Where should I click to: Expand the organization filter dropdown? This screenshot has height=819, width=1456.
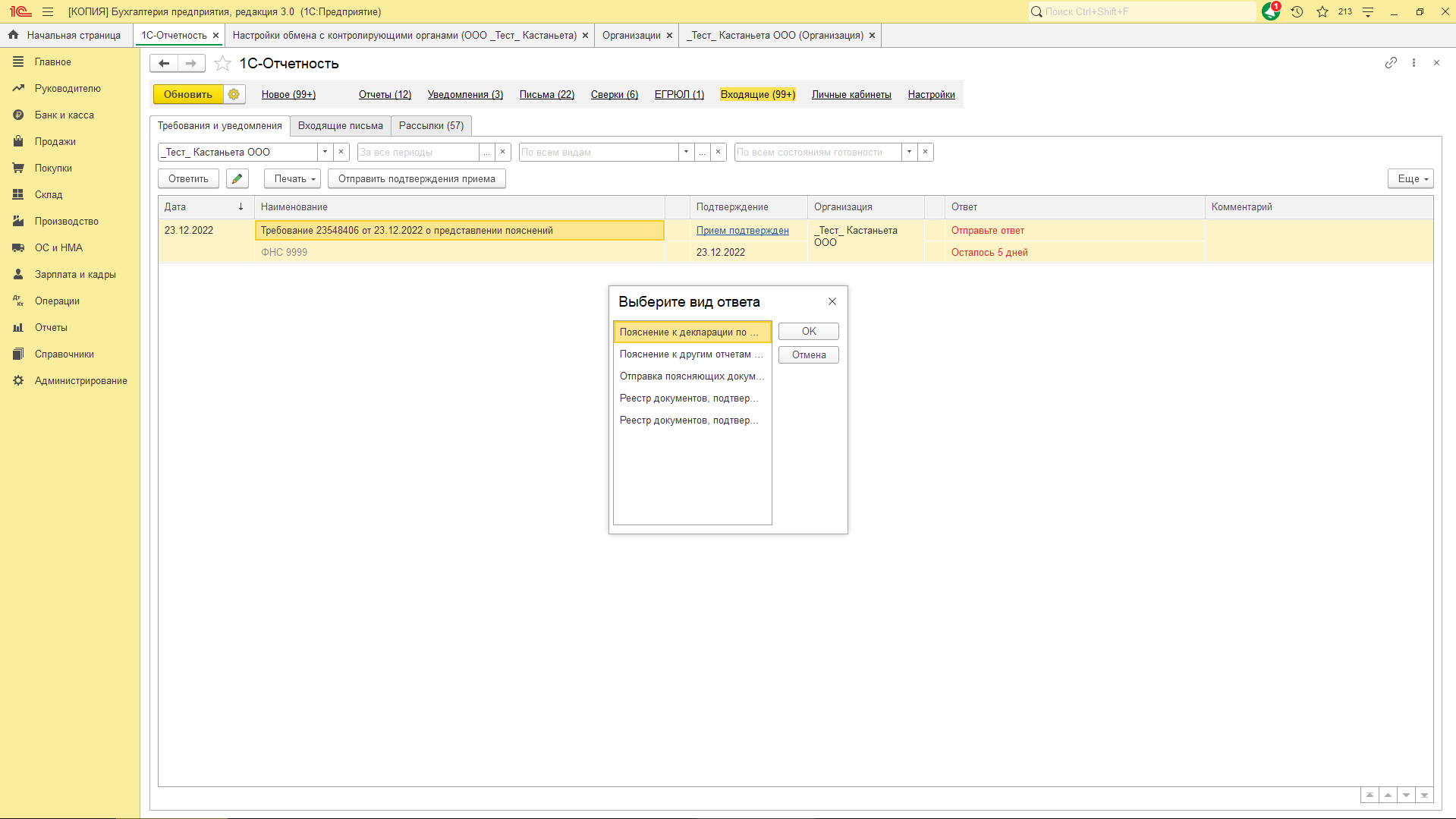pos(325,152)
